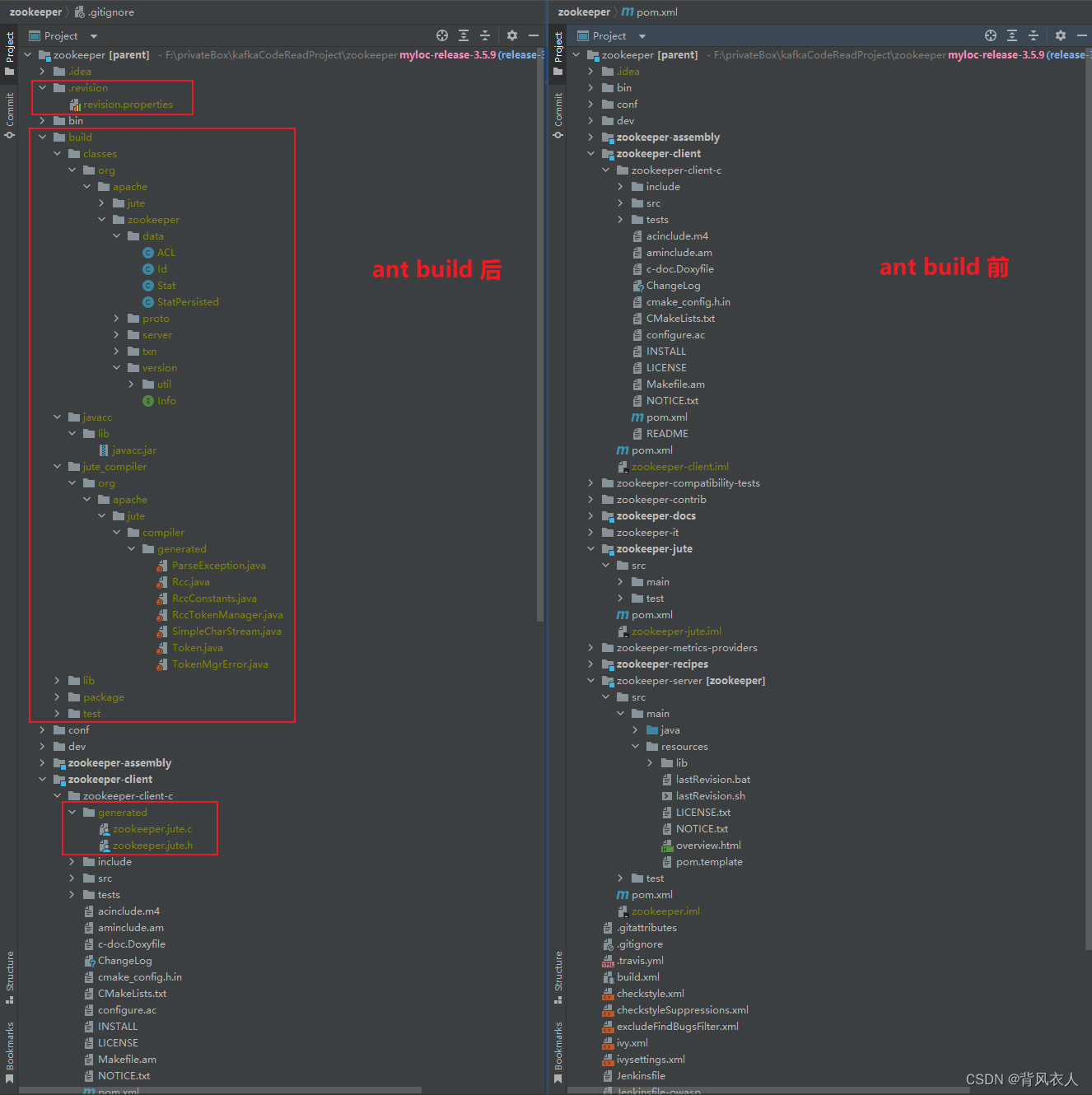Open Structure tool tab on left sidebar
Screen dimensions: 1092x1095
pos(9,977)
